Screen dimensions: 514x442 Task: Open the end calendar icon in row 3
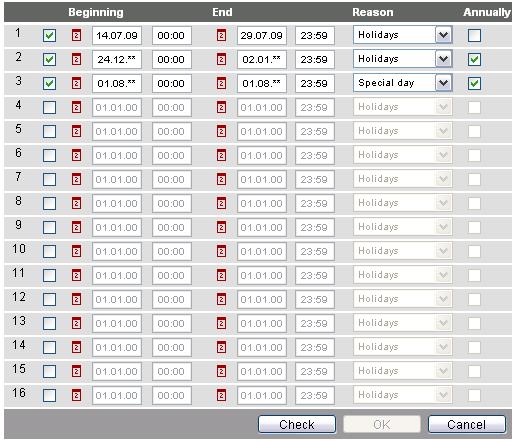click(x=221, y=83)
